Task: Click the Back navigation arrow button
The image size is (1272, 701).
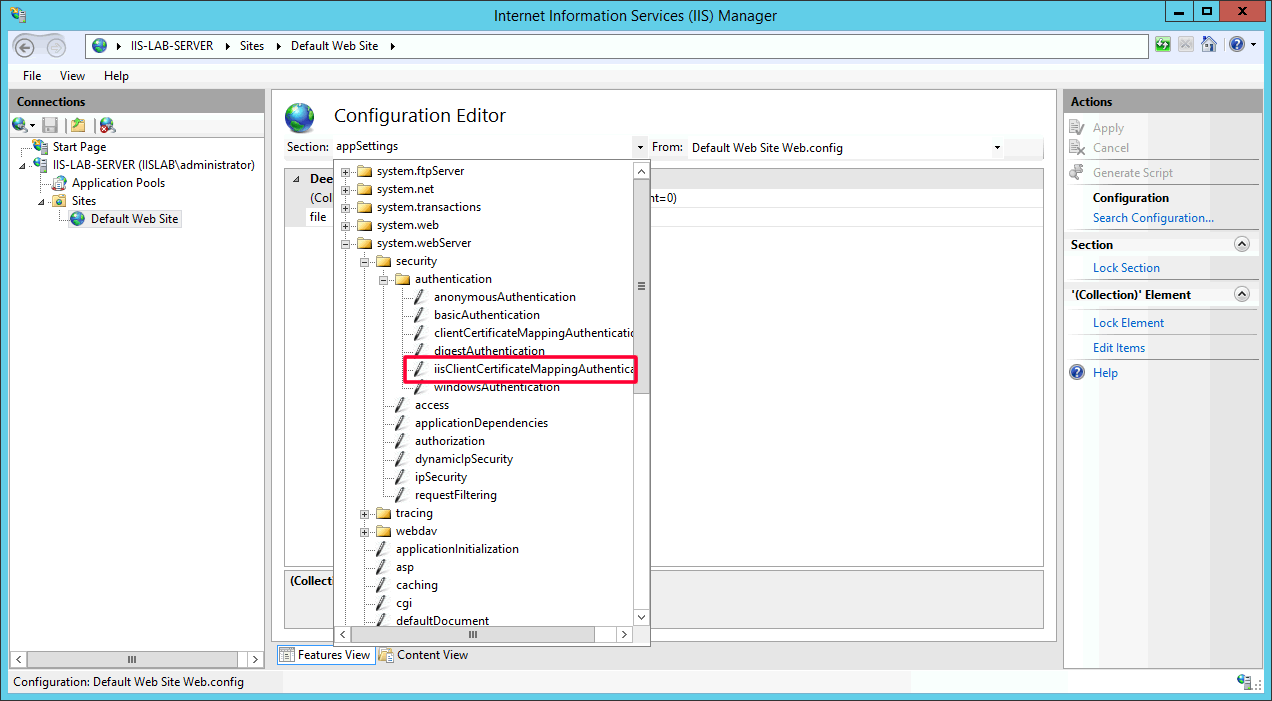Action: click(x=26, y=46)
